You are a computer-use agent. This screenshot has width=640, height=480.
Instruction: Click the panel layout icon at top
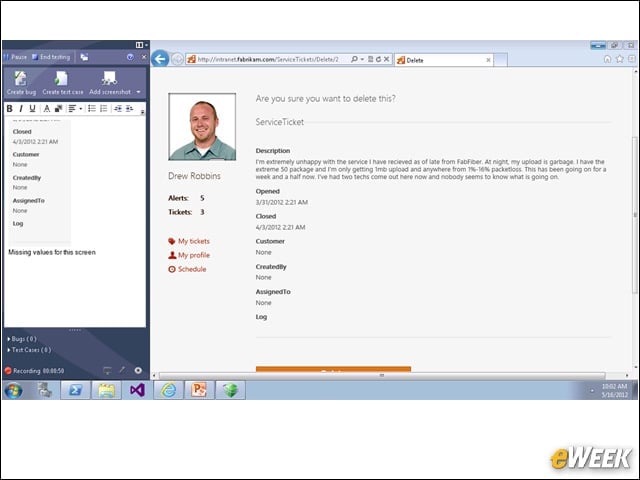(139, 45)
